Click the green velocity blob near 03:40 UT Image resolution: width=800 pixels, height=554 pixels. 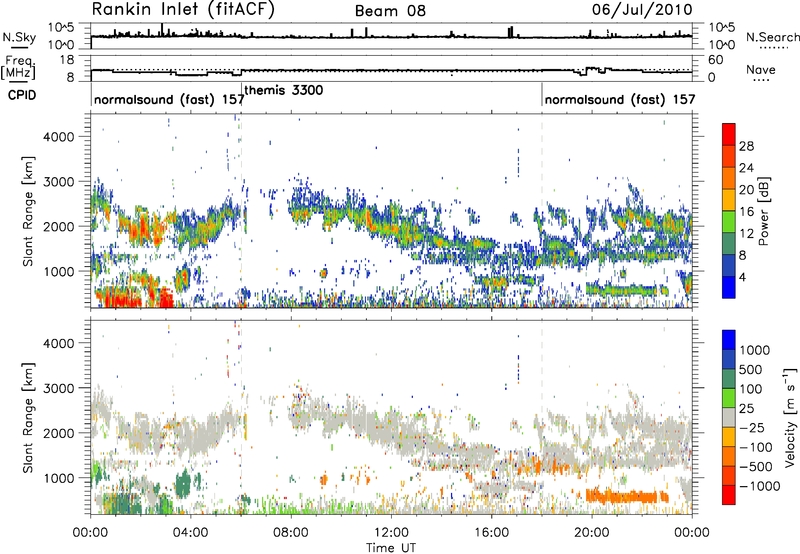[183, 483]
